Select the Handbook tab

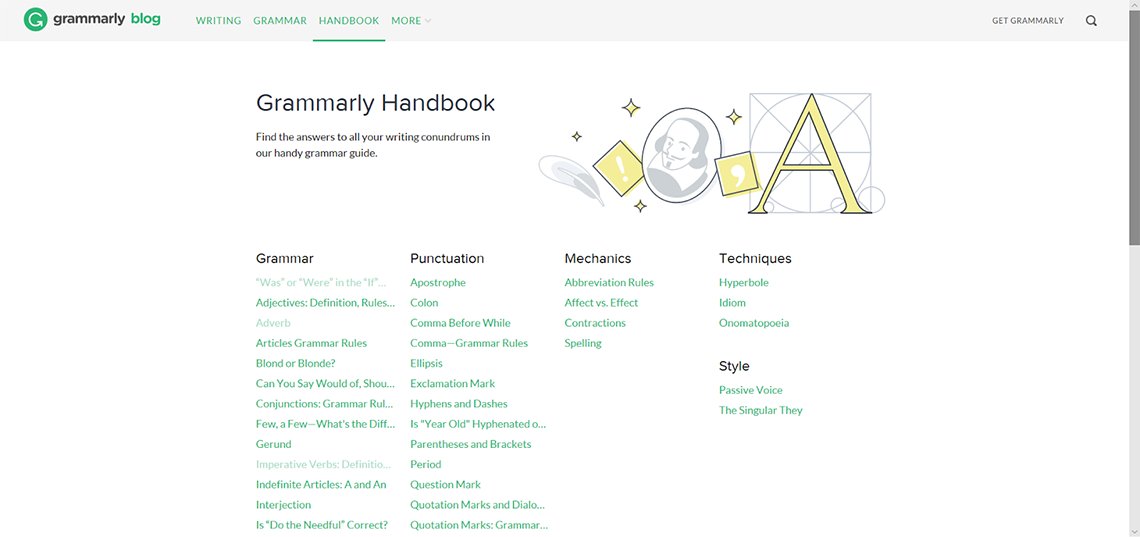pyautogui.click(x=349, y=21)
